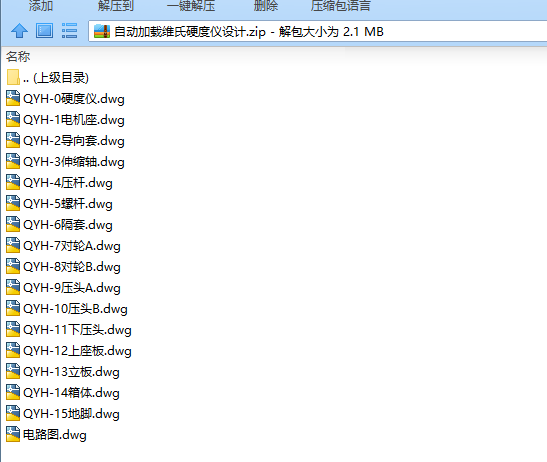Select file name QYH-11下压头.dwg
This screenshot has height=462, width=547.
click(x=77, y=330)
